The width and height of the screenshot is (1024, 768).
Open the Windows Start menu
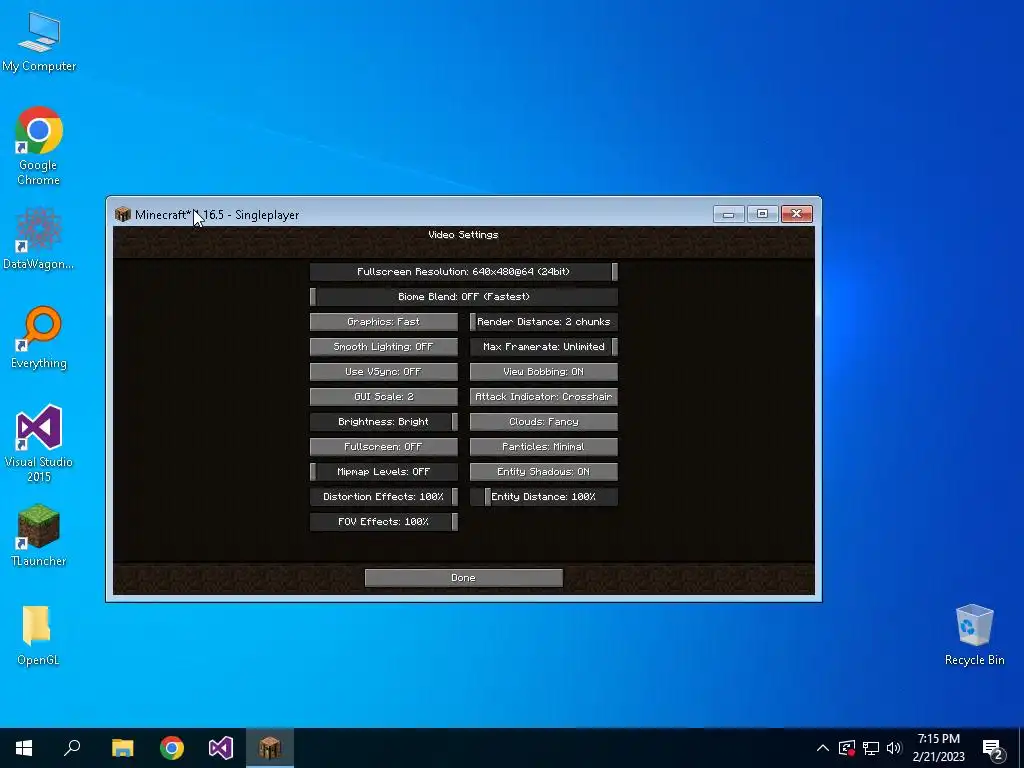24,748
